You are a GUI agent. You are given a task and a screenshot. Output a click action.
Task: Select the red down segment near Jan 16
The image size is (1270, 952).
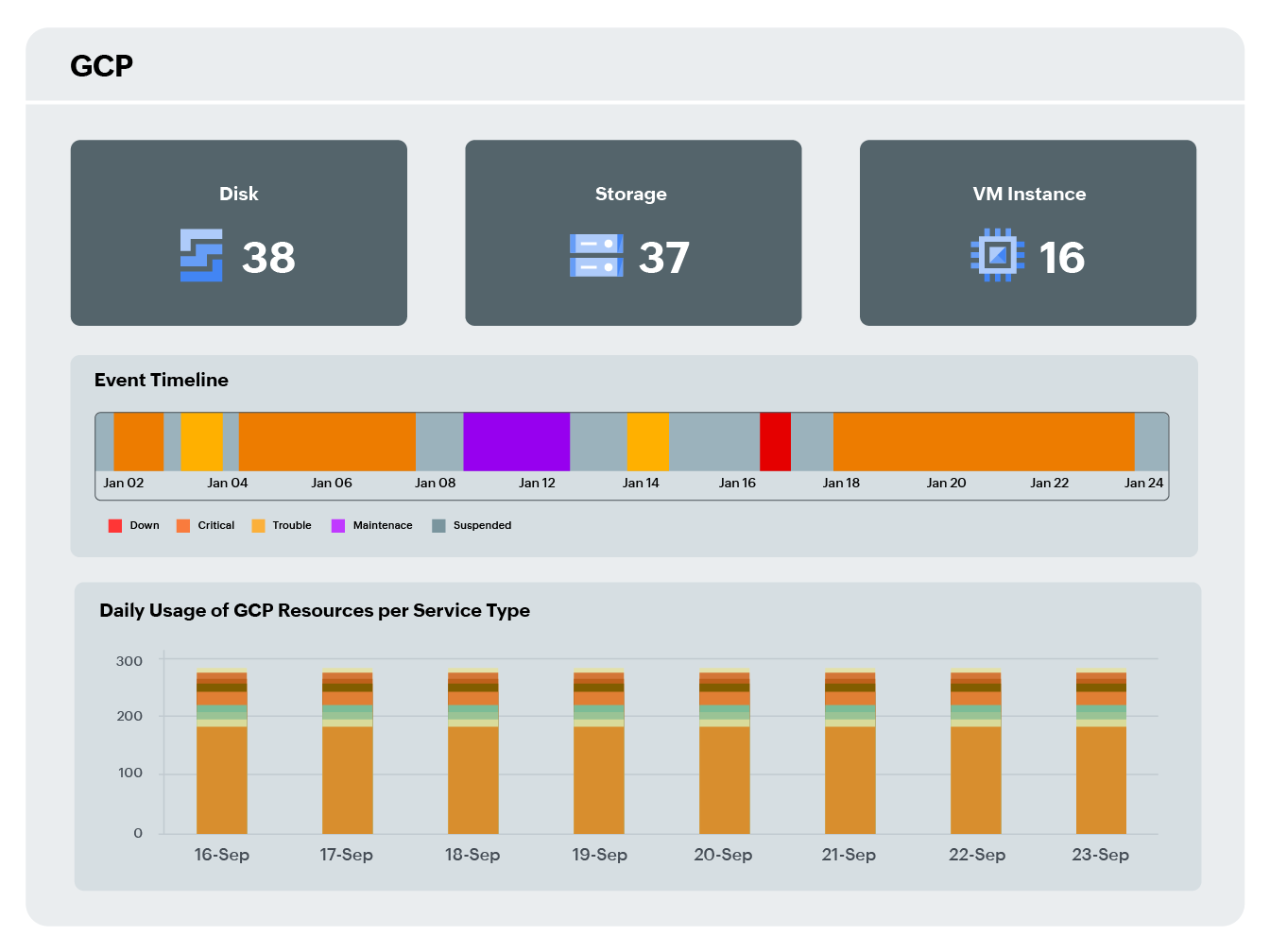pos(775,442)
